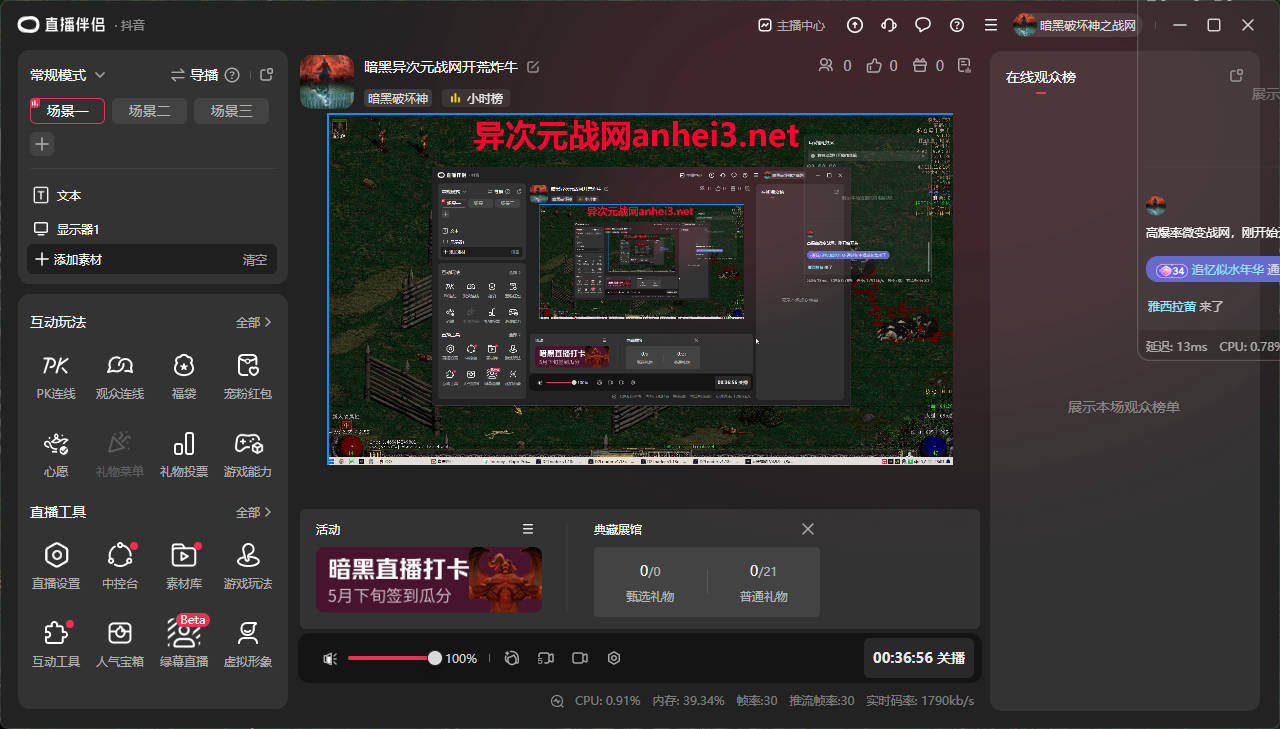Open the 活动 panel list menu
1280x729 pixels.
pos(528,529)
